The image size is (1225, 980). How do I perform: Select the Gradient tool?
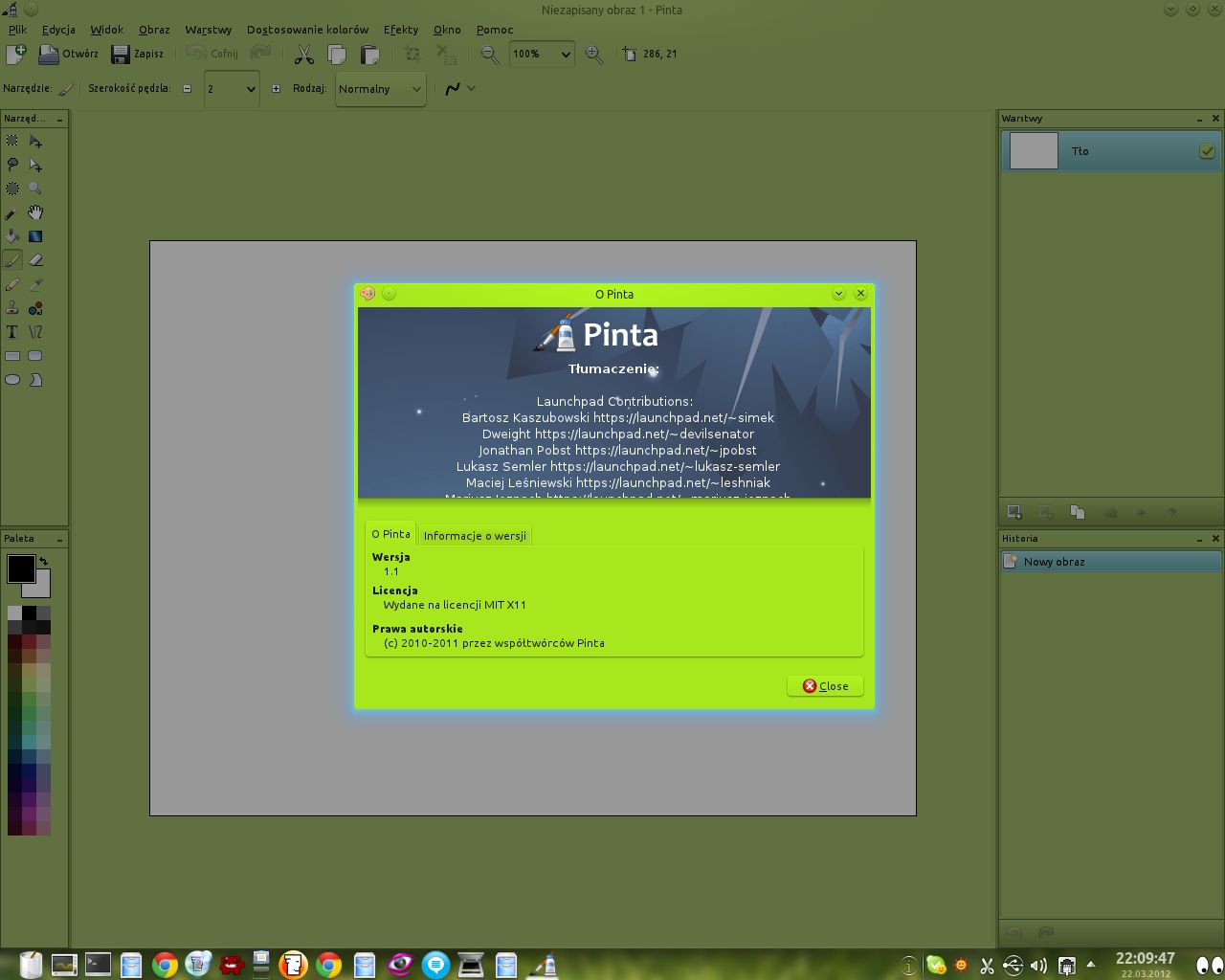click(35, 236)
